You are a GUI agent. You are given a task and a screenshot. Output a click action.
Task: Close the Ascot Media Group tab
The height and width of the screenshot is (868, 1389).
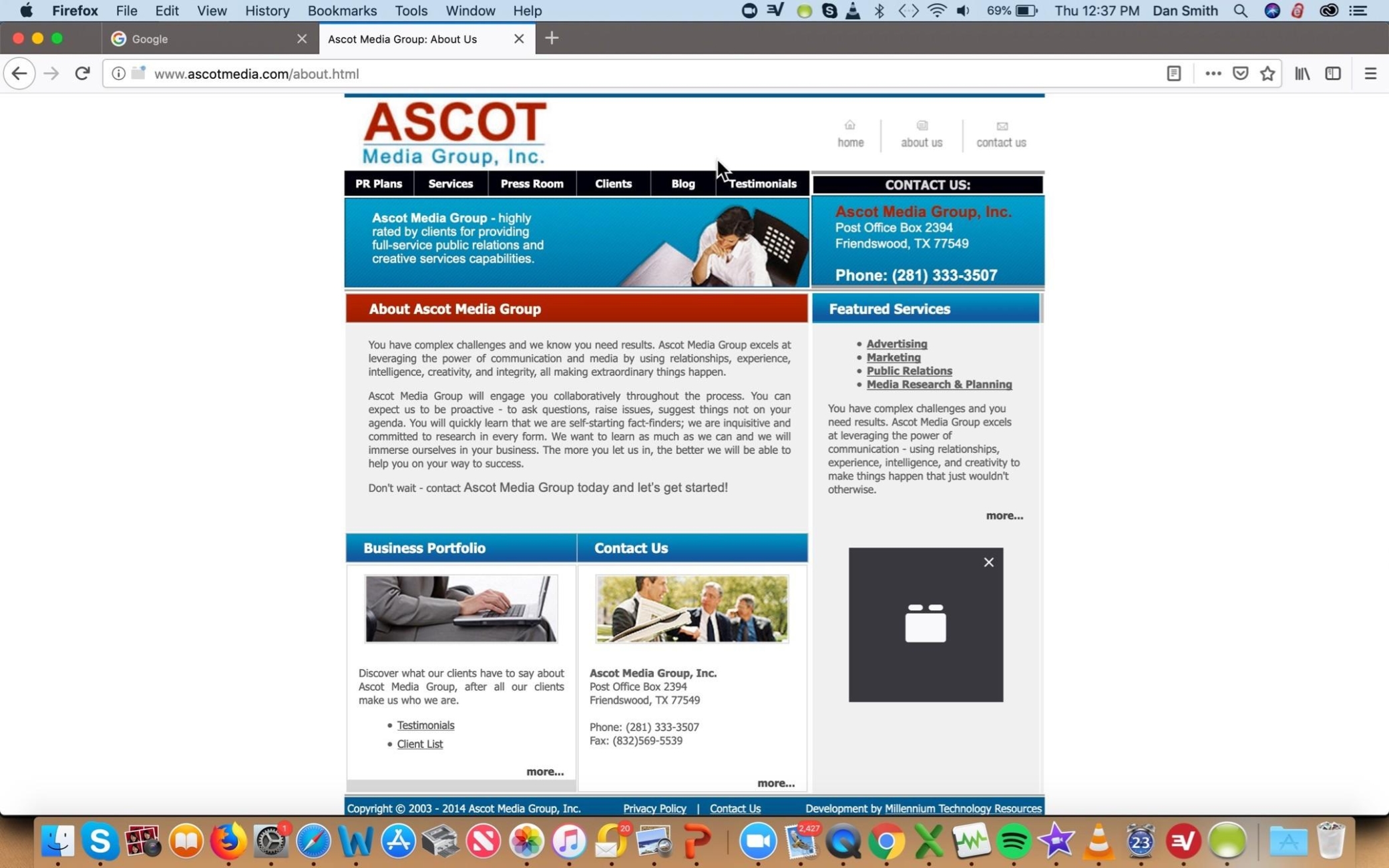click(519, 39)
